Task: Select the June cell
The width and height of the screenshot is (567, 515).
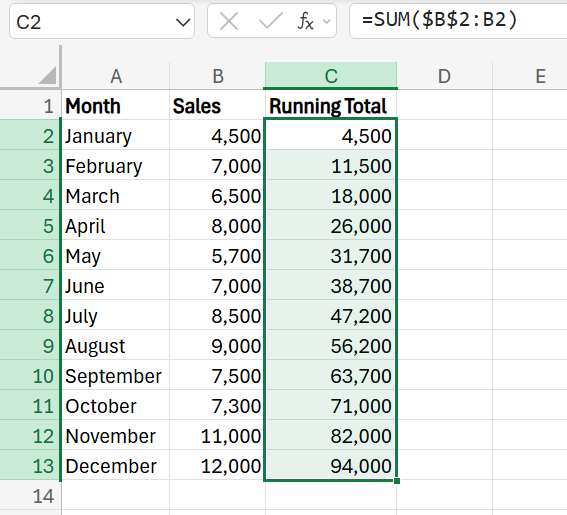Action: [116, 286]
